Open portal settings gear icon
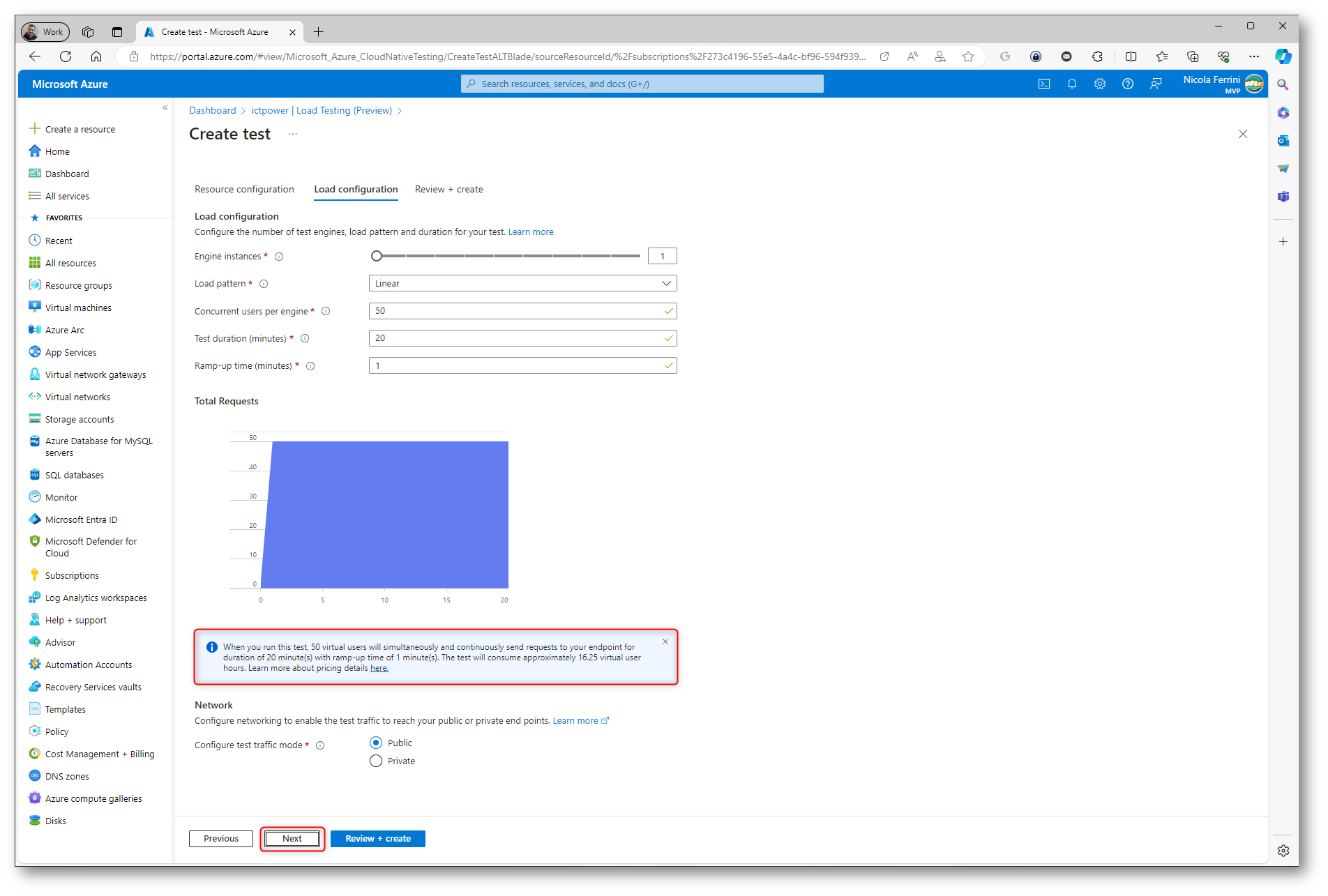Screen dimensions: 1328x896 click(1100, 84)
